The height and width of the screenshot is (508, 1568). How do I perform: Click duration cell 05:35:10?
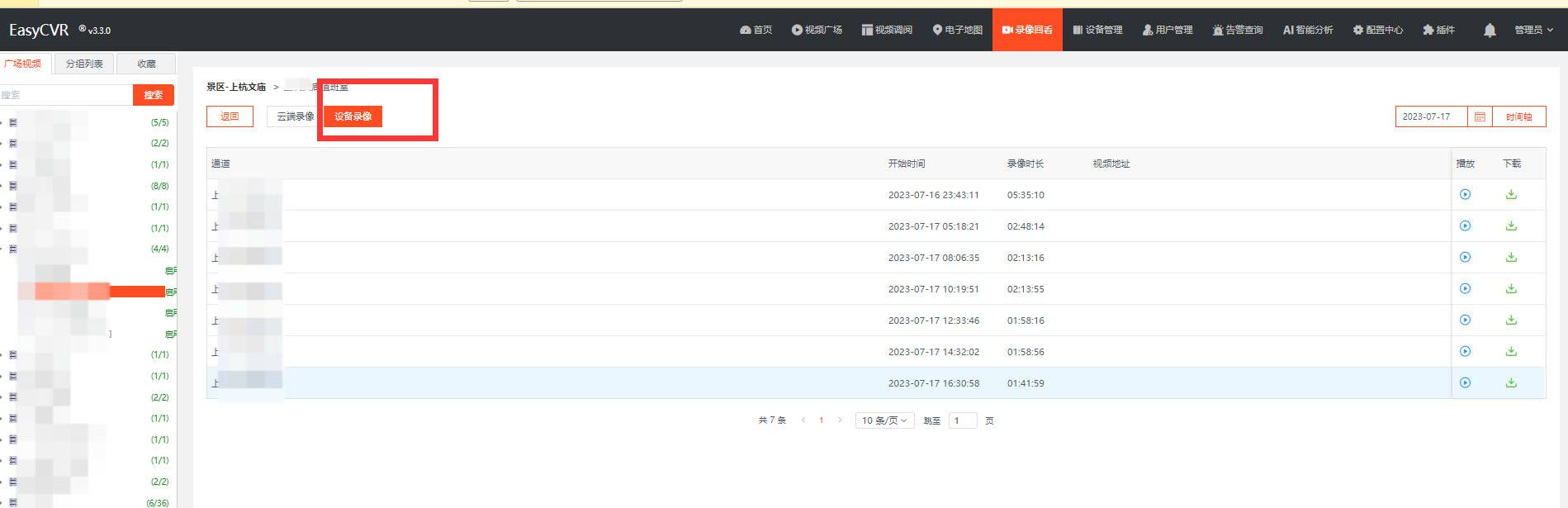[x=1026, y=195]
